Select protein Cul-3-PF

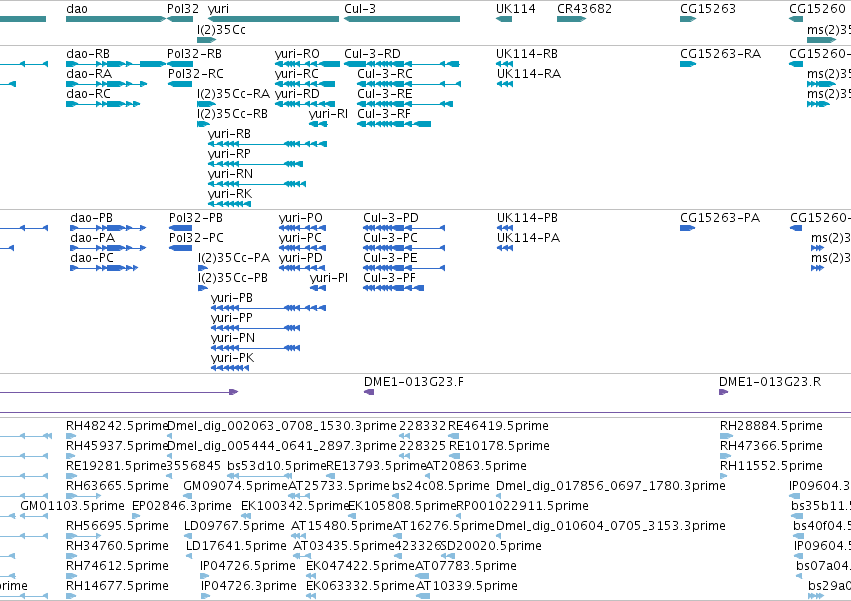click(390, 278)
